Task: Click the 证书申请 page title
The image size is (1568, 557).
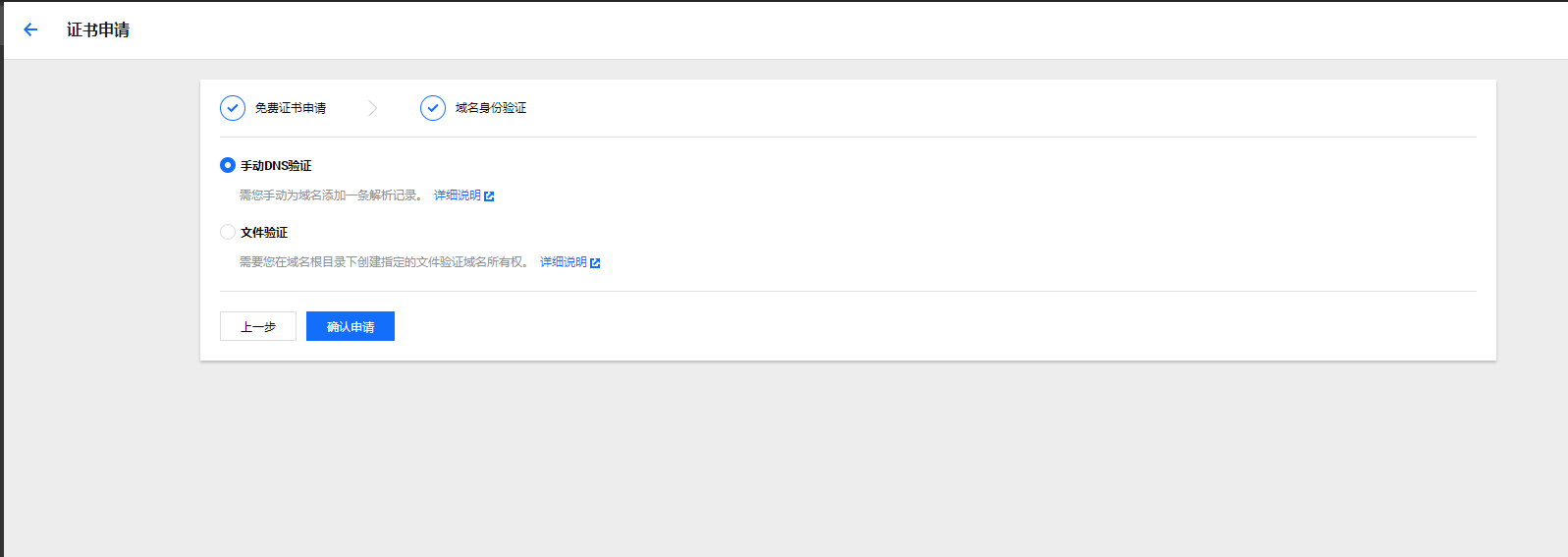Action: [98, 29]
